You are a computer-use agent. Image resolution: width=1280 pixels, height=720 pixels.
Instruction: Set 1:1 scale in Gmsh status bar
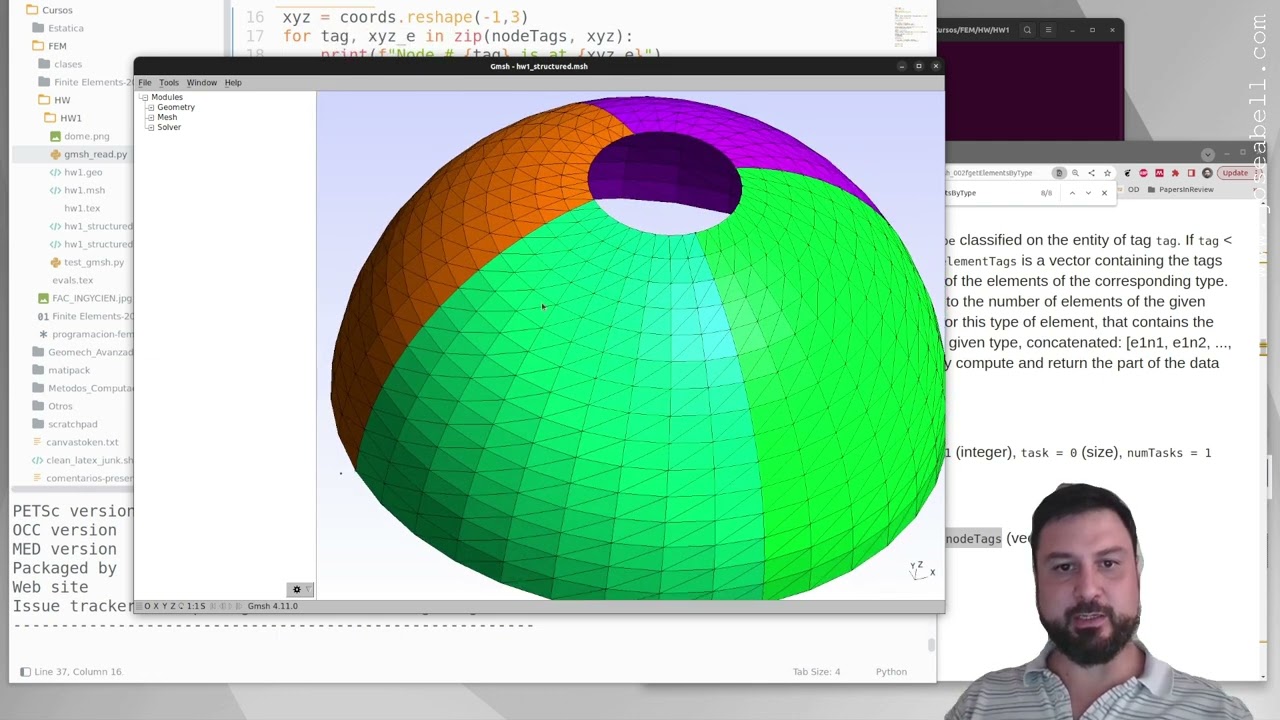click(192, 606)
